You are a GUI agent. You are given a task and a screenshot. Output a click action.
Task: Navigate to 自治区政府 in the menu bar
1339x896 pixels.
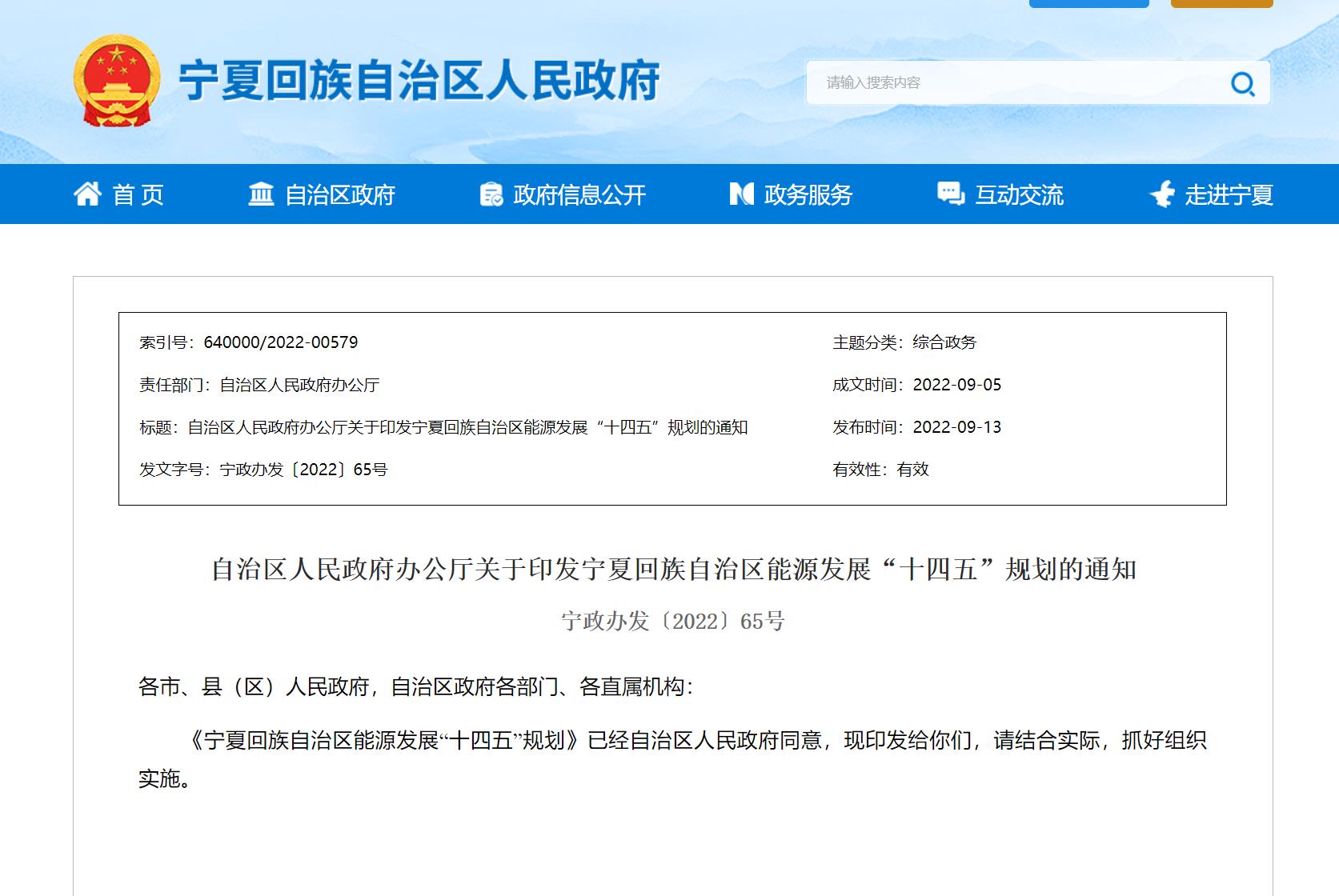(x=339, y=194)
